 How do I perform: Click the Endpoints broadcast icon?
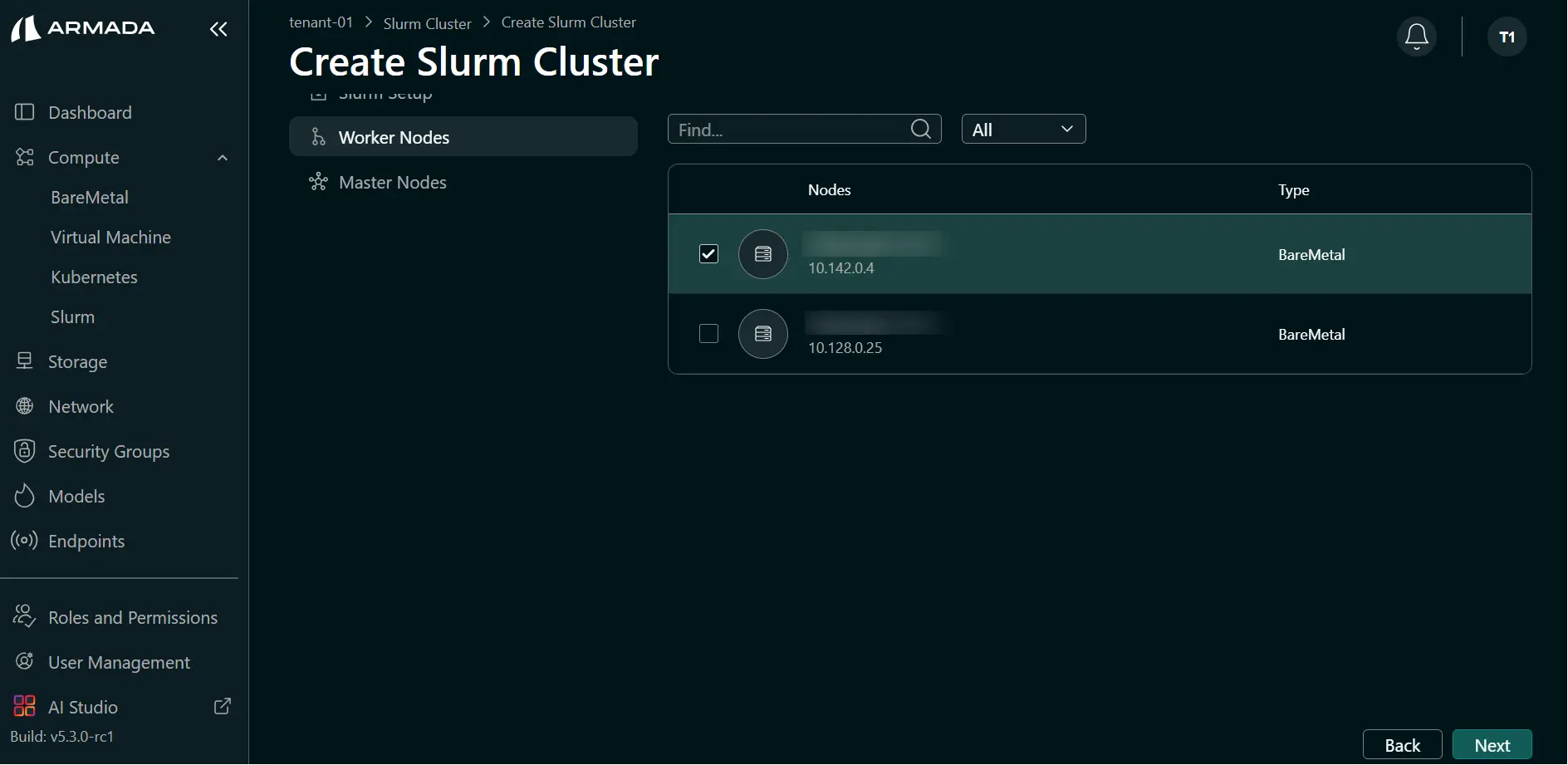coord(24,541)
